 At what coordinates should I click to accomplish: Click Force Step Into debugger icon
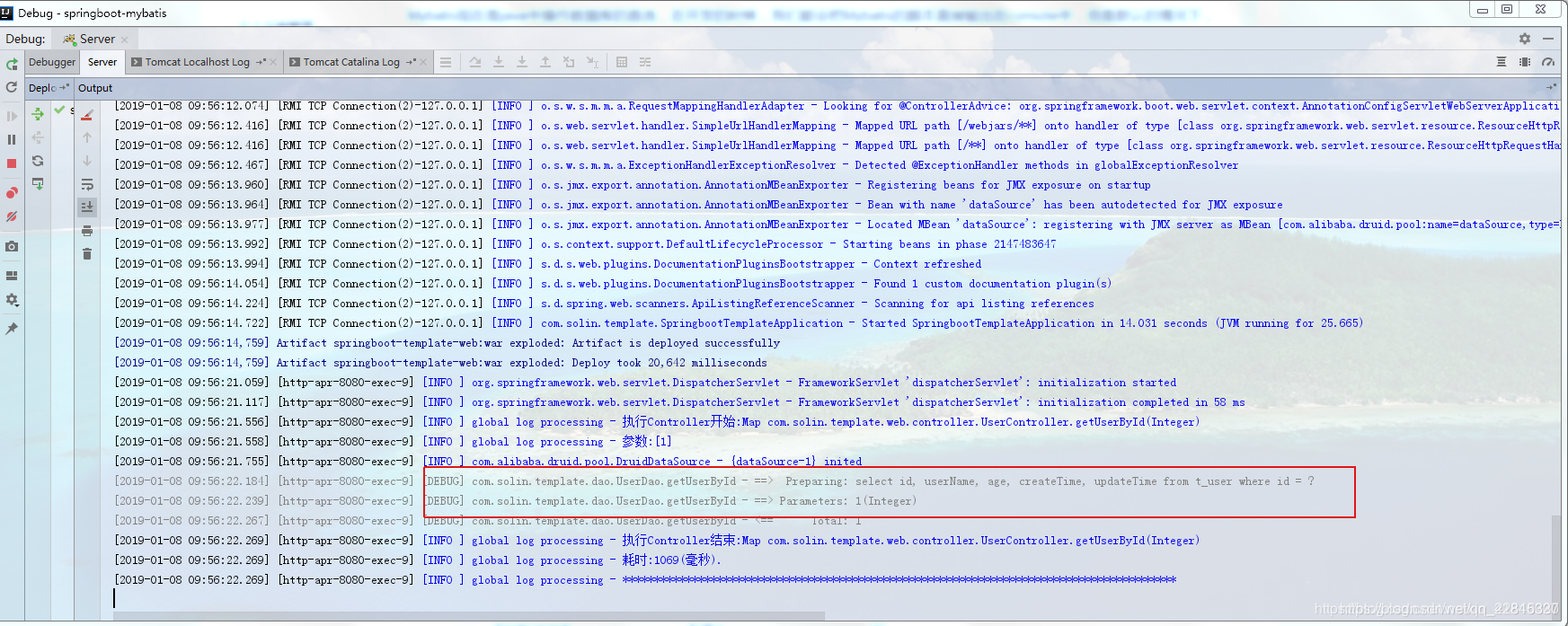pyautogui.click(x=522, y=62)
